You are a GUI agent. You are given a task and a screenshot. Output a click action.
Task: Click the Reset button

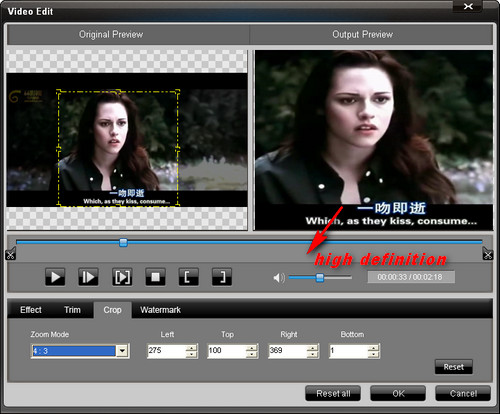click(x=454, y=367)
